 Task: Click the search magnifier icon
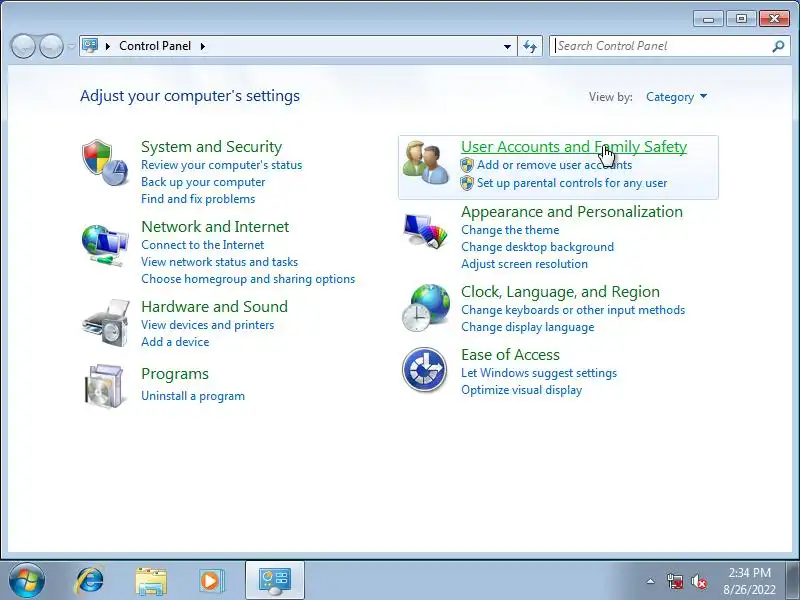778,46
